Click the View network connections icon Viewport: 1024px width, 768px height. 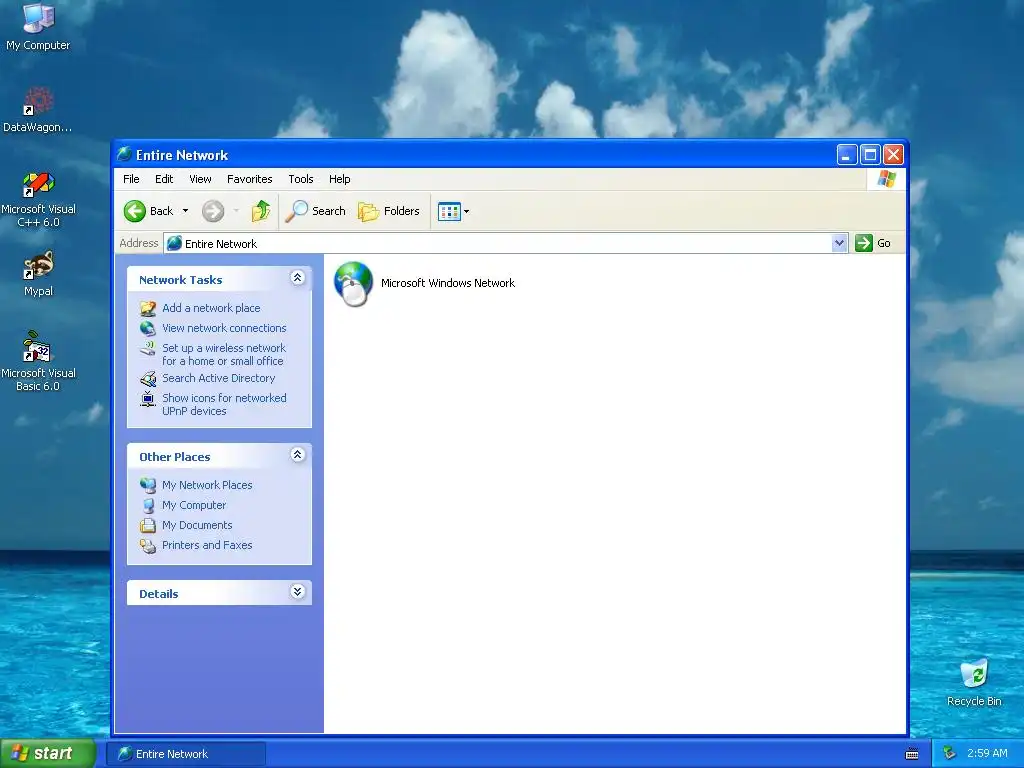pos(148,328)
